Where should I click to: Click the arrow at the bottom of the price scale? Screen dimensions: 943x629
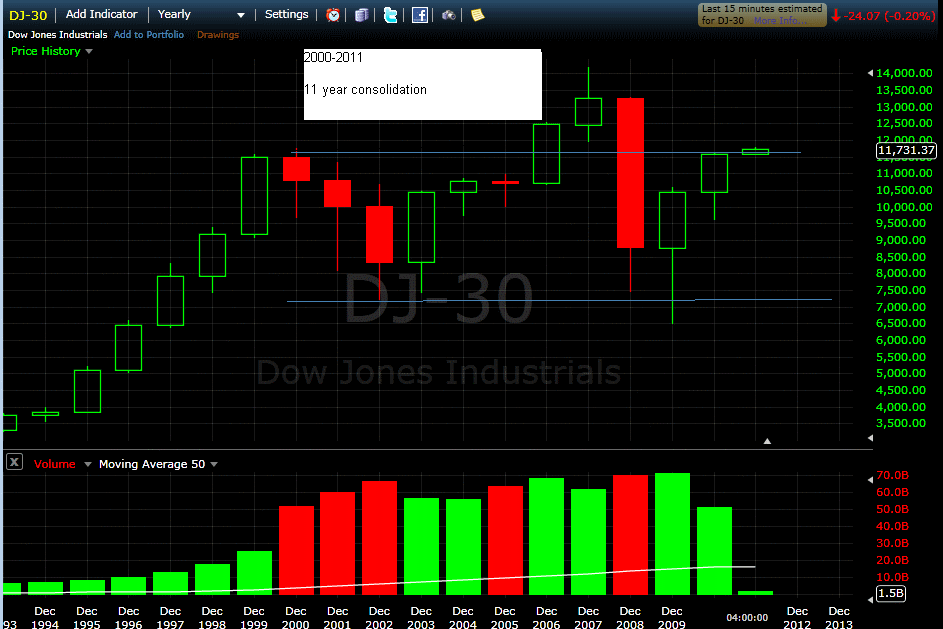point(870,438)
